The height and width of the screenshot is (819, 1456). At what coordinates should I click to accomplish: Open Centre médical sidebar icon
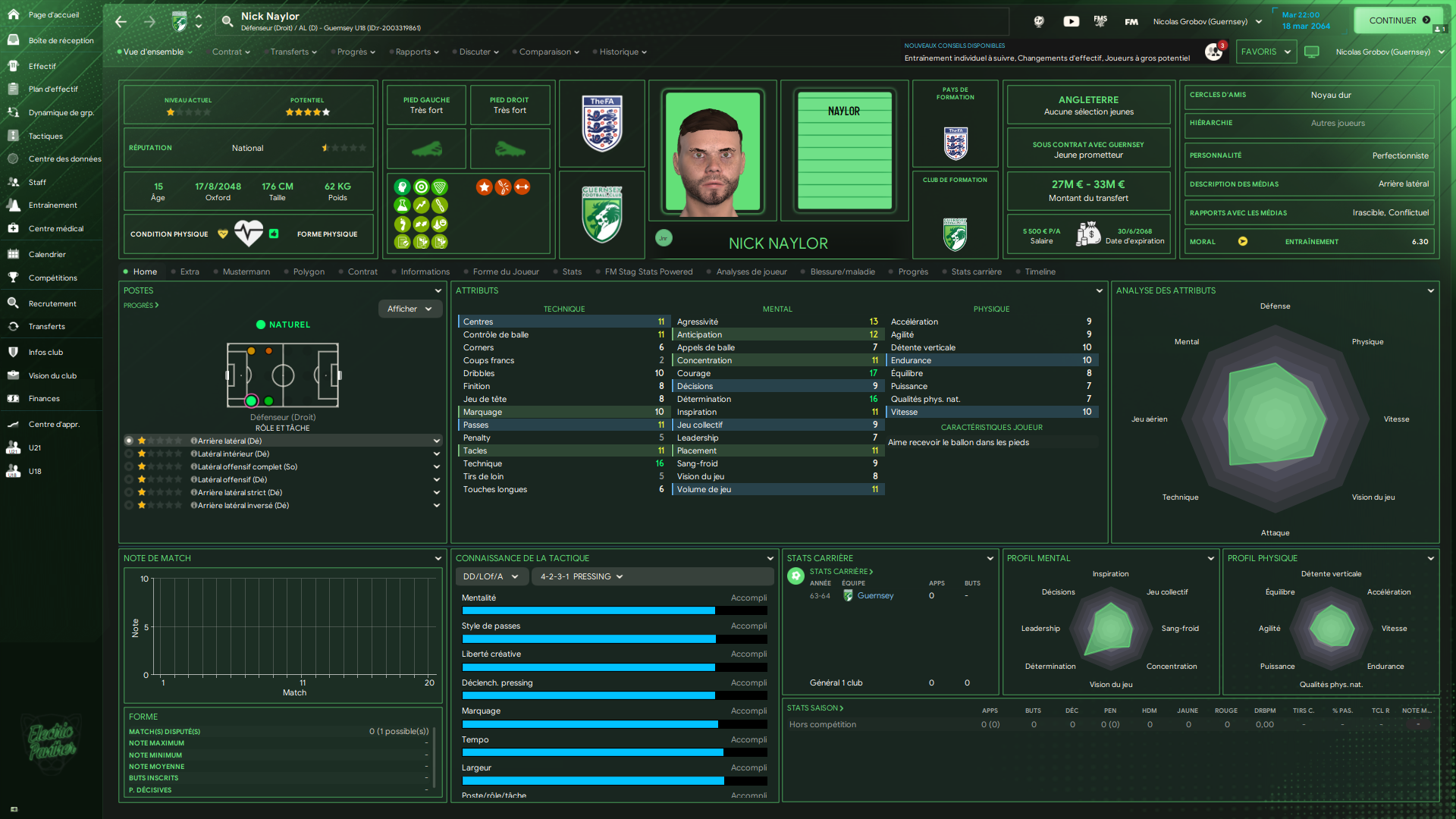[13, 228]
